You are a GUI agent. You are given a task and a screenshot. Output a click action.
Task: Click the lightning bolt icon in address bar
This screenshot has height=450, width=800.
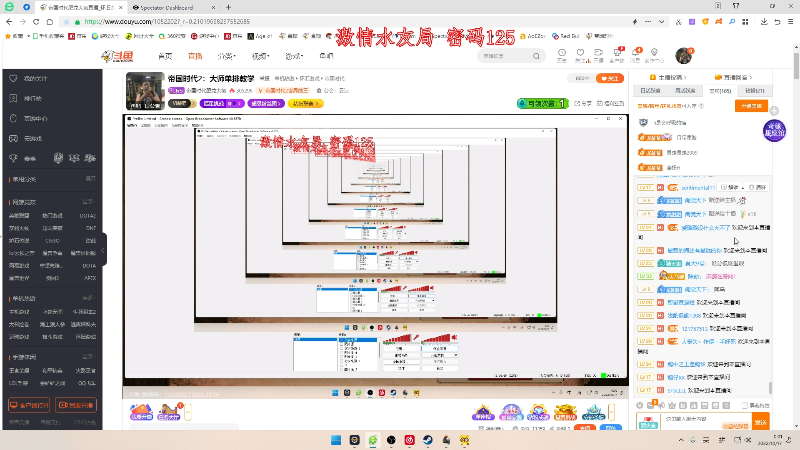pos(635,22)
